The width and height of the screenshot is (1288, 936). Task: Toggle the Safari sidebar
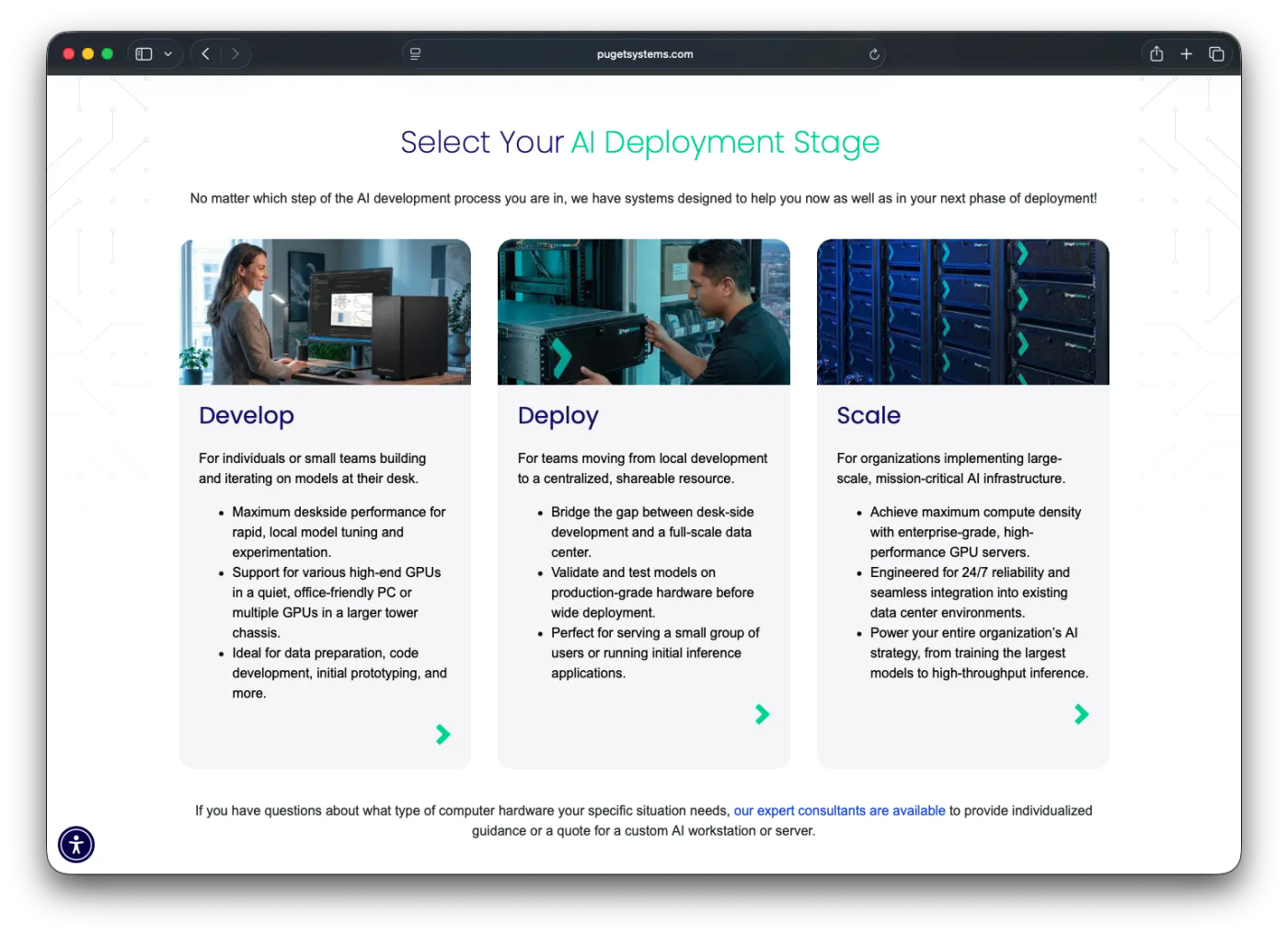point(144,54)
